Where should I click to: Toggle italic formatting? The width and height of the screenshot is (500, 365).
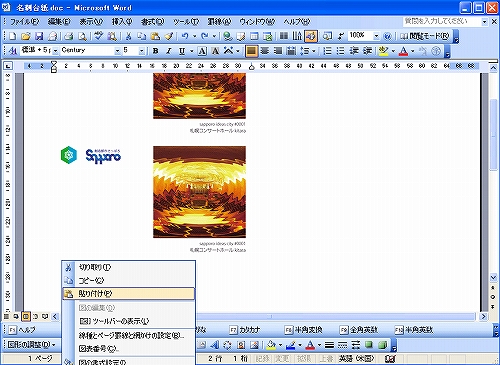pos(169,51)
